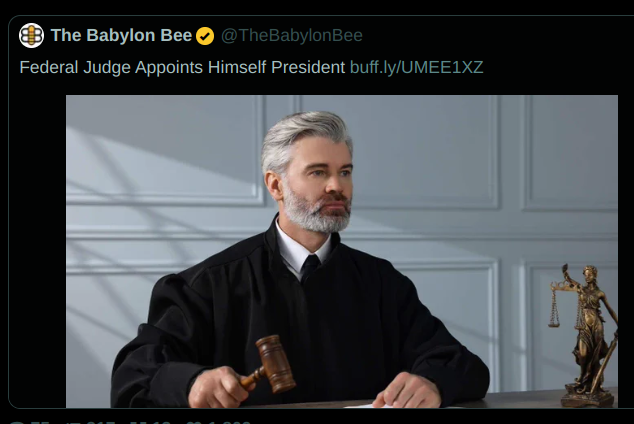Image resolution: width=634 pixels, height=424 pixels.
Task: Click the black margin left of the photo
Action: pyautogui.click(x=37, y=251)
